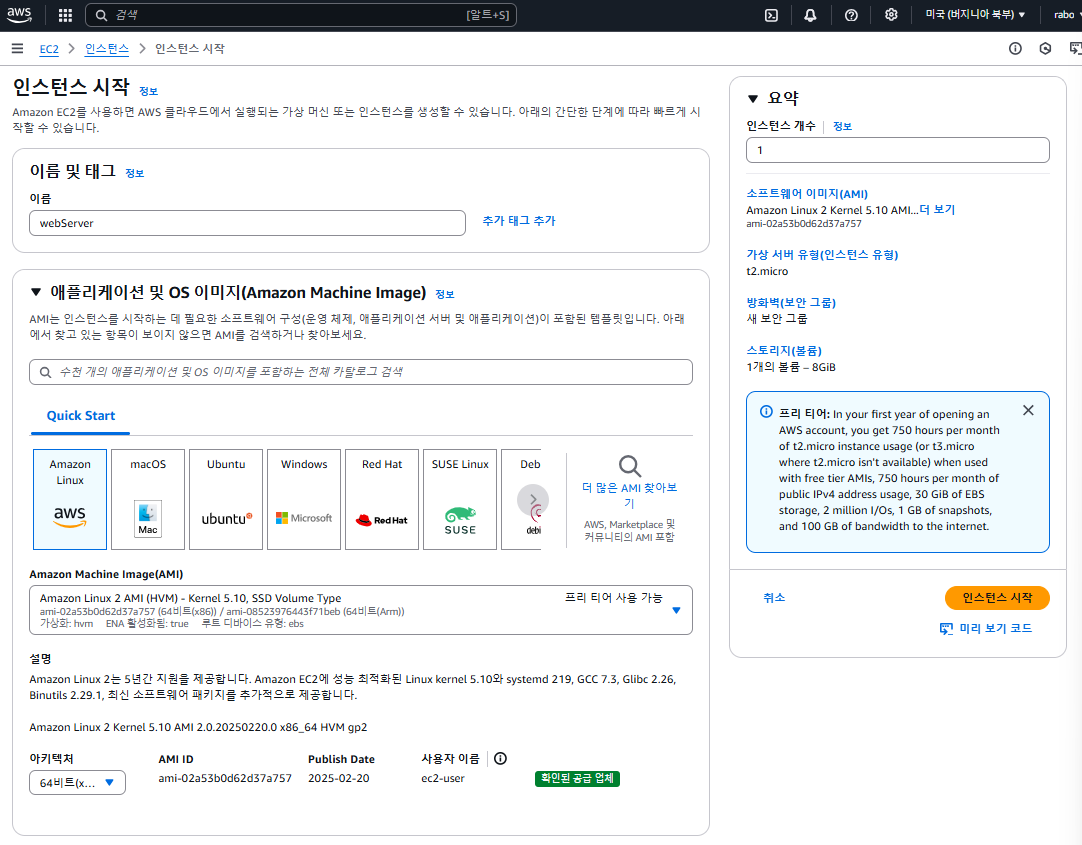Click 정보 link next to 인스턴스 시작 heading
Image resolution: width=1082 pixels, height=845 pixels.
pos(148,91)
